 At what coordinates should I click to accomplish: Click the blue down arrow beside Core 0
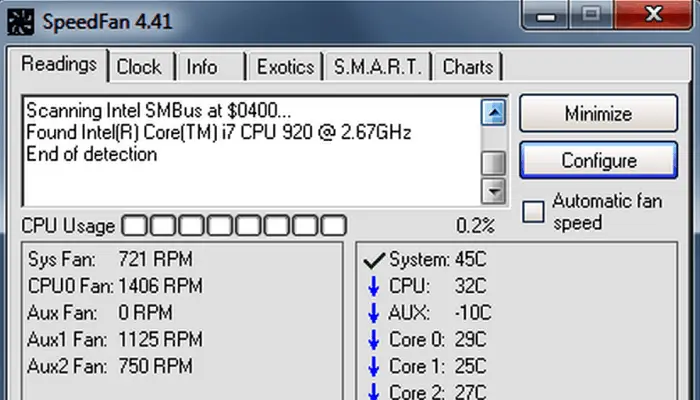374,340
